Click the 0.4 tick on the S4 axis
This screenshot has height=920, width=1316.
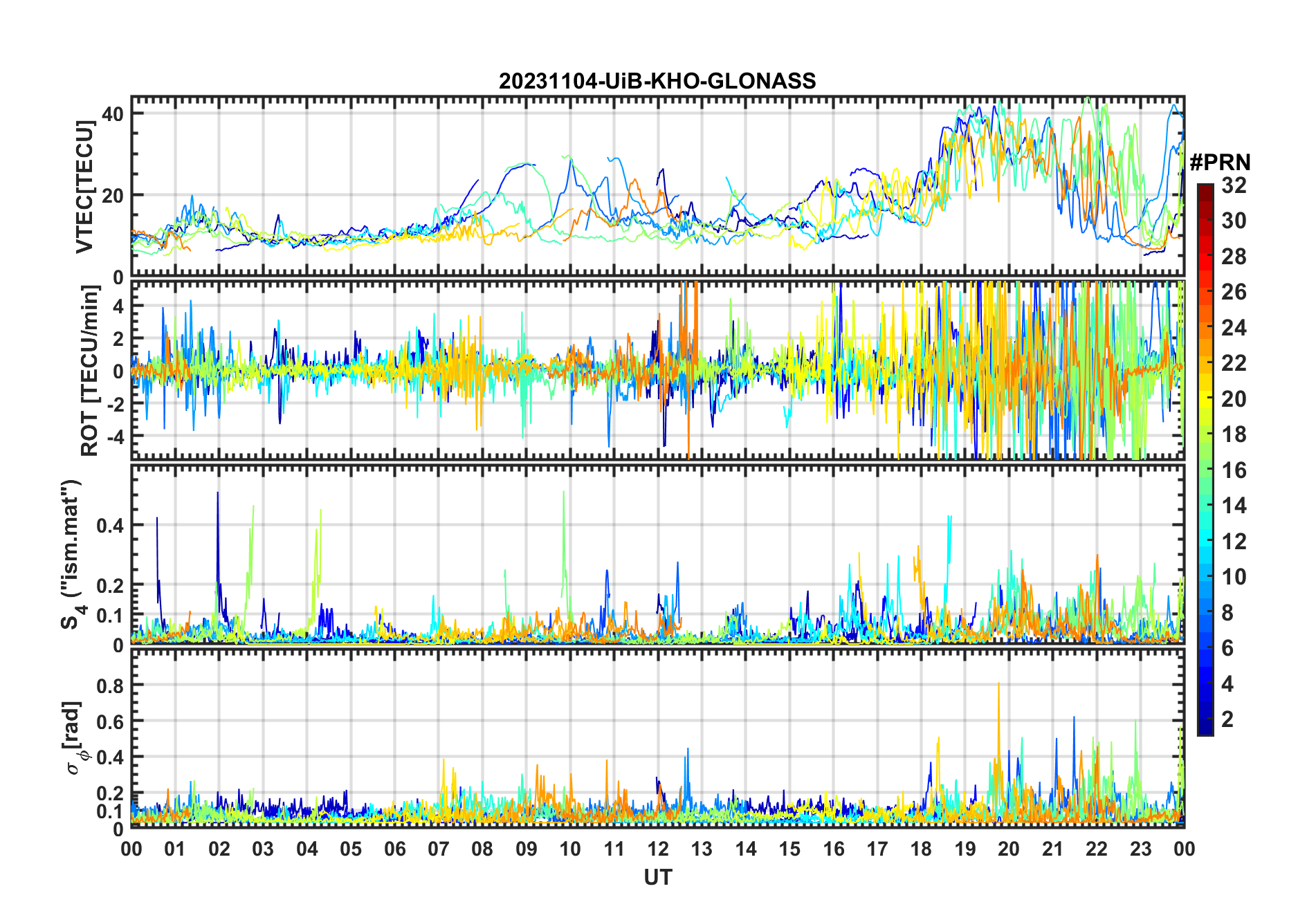point(110,525)
